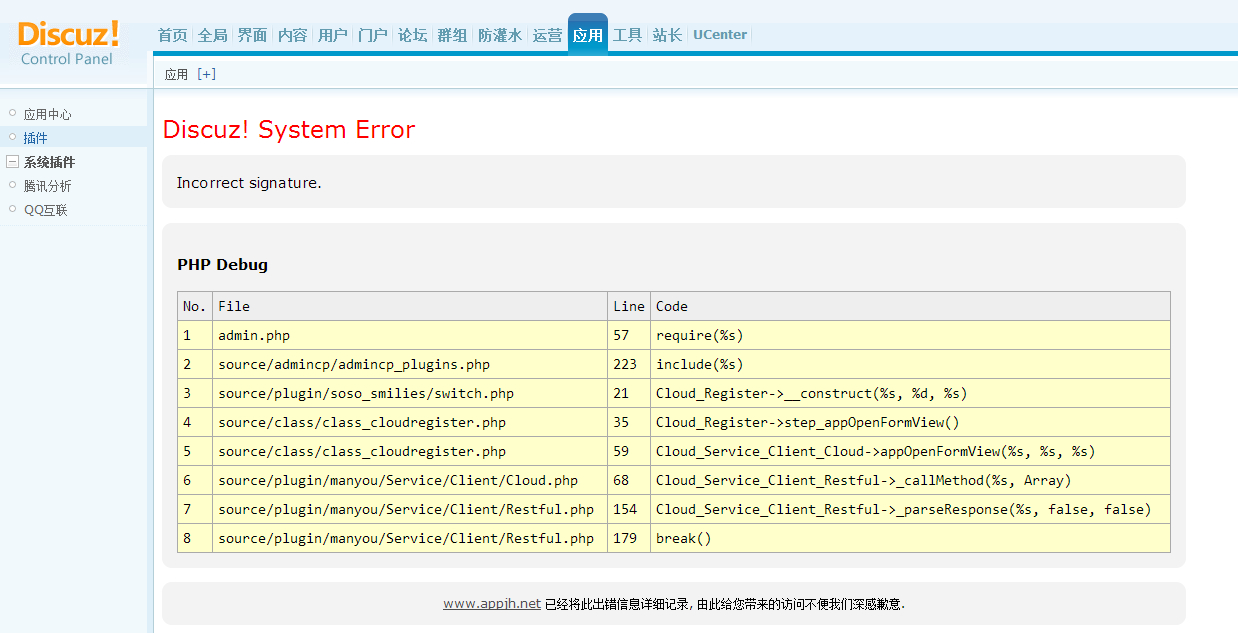The image size is (1238, 633).
Task: Open 应用中心 in the sidebar
Action: point(48,114)
